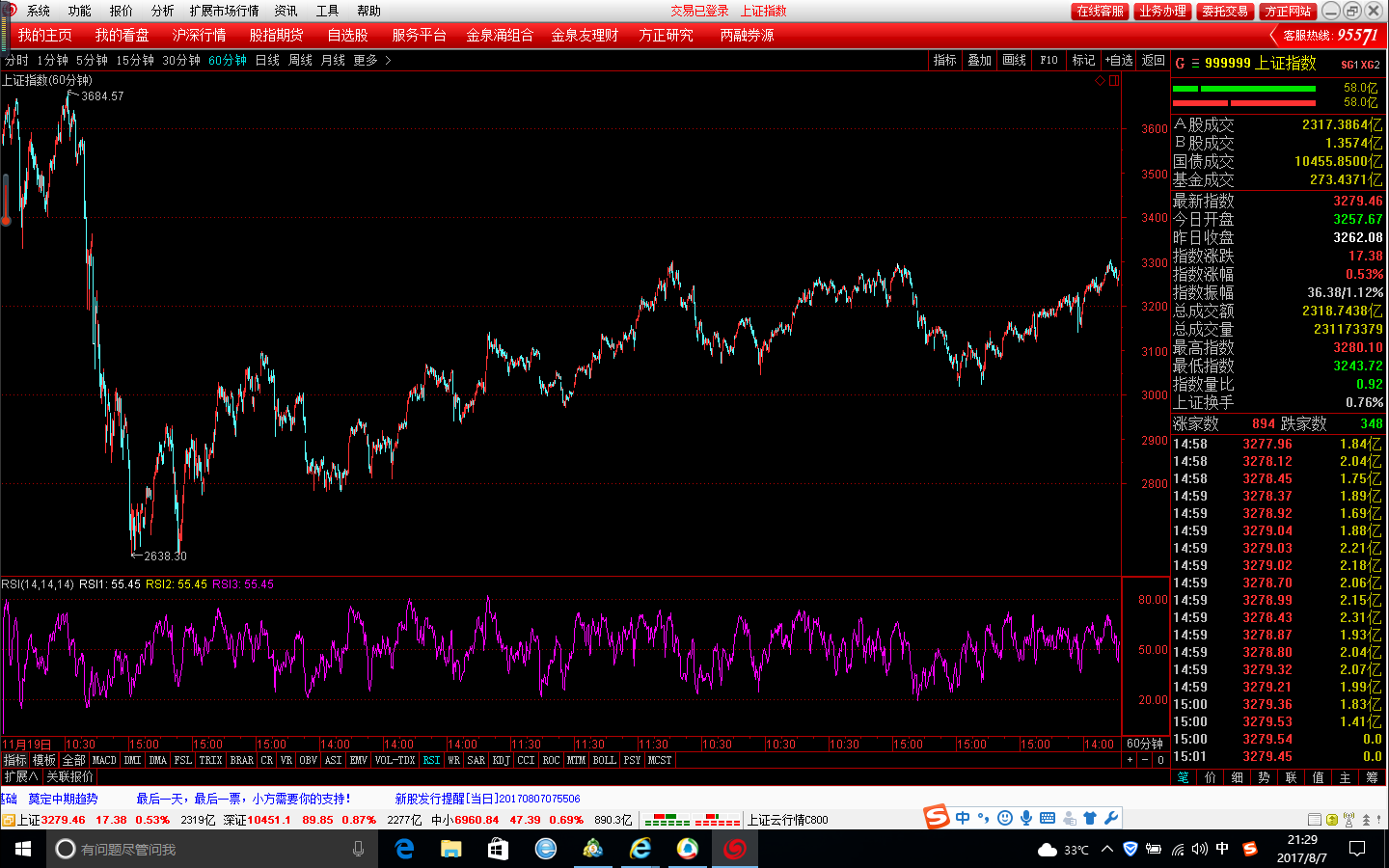Click the 标记 mark button
The width and height of the screenshot is (1389, 868).
point(1083,60)
